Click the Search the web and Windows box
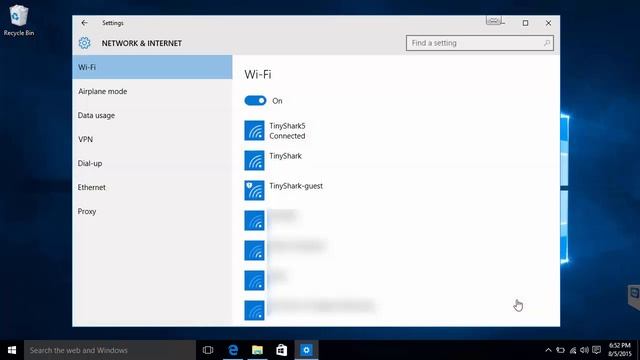The height and width of the screenshot is (360, 640). click(x=110, y=350)
